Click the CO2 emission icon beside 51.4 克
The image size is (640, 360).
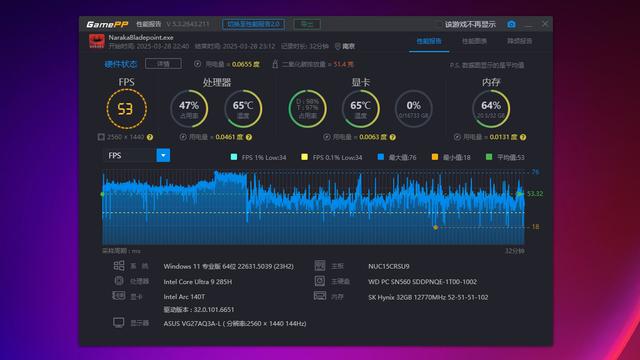[275, 64]
